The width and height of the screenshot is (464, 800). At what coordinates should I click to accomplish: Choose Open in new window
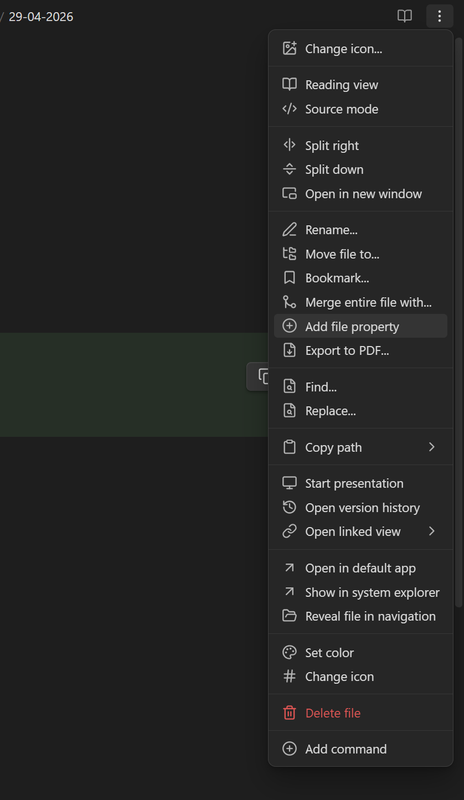pyautogui.click(x=360, y=194)
